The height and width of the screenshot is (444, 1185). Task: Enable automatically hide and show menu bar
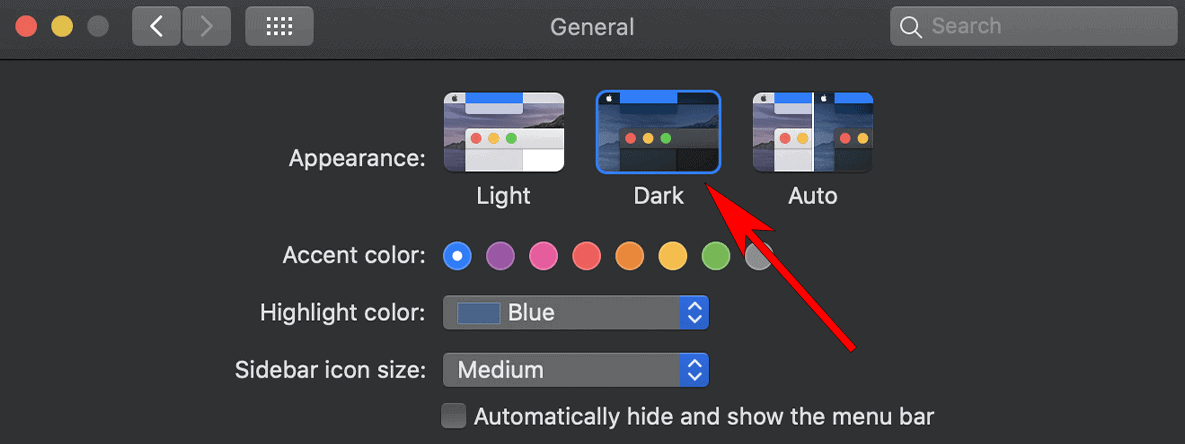coord(454,416)
